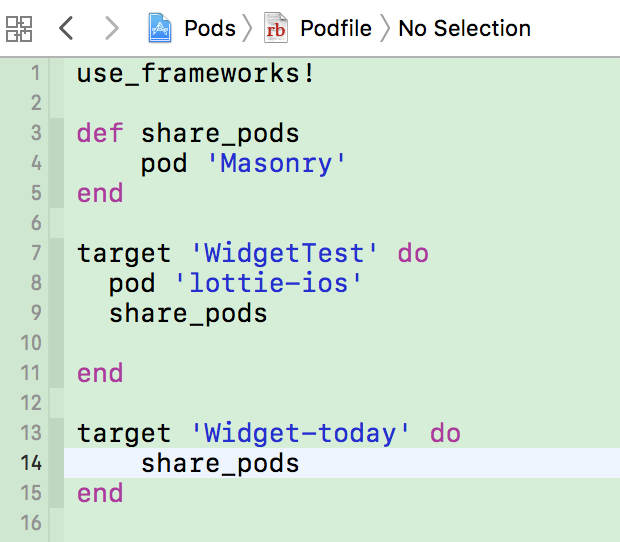Open the Podfile breadcrumb segment
This screenshot has height=542, width=620.
336,28
